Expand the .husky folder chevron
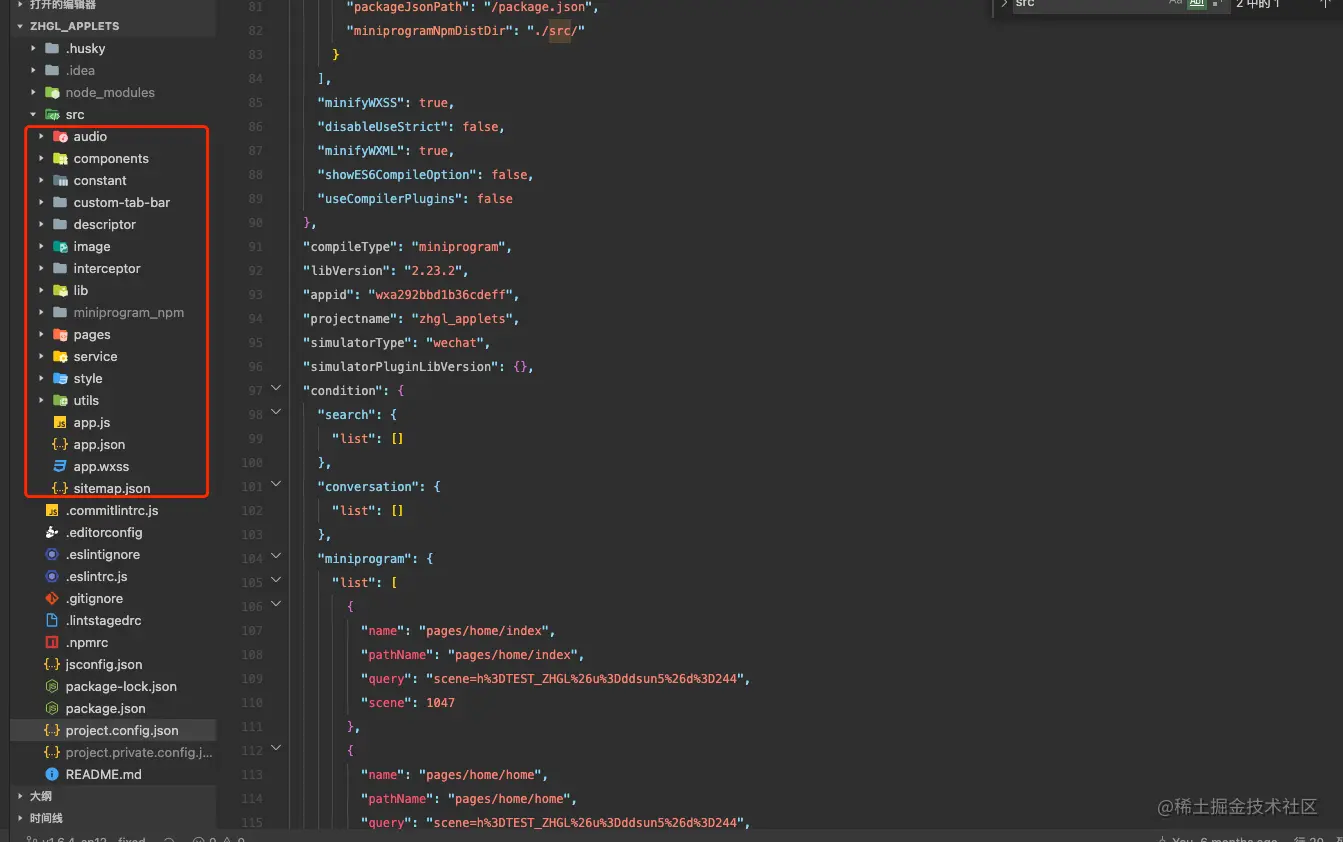This screenshot has height=842, width=1343. click(33, 49)
